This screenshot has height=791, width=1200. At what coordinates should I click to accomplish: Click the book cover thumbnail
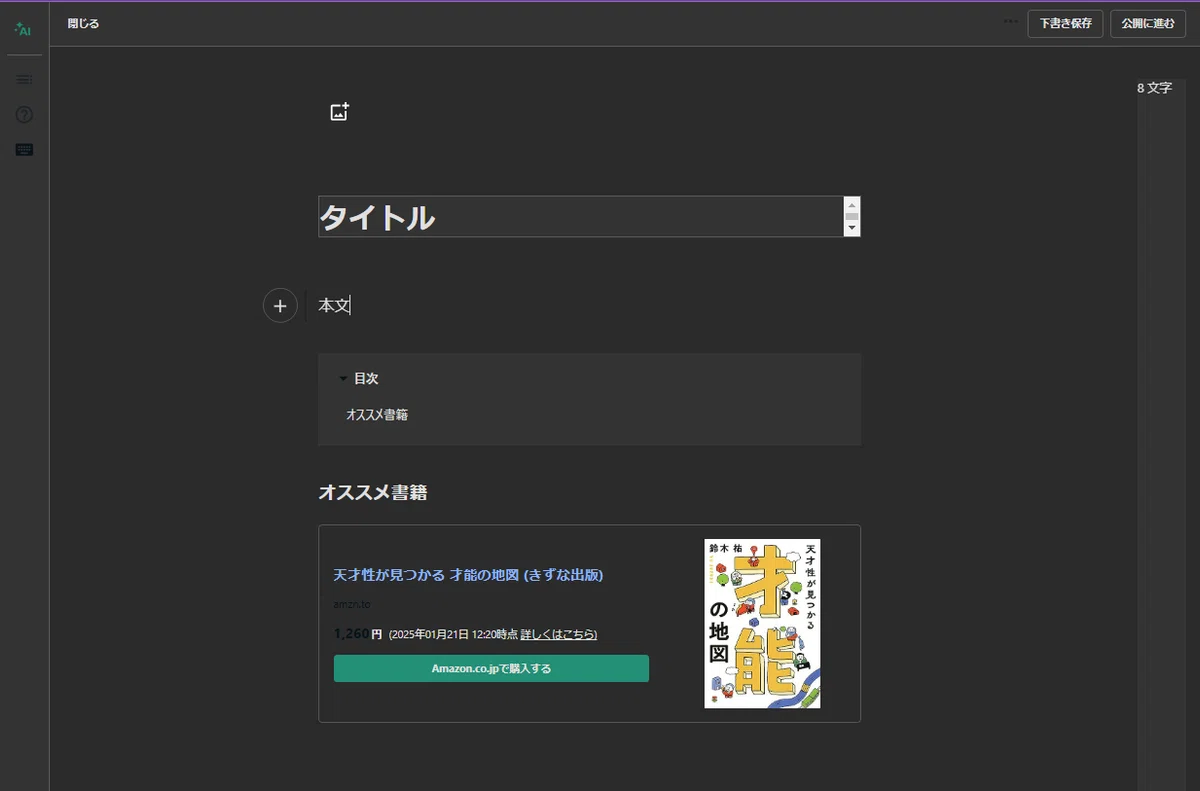[762, 623]
